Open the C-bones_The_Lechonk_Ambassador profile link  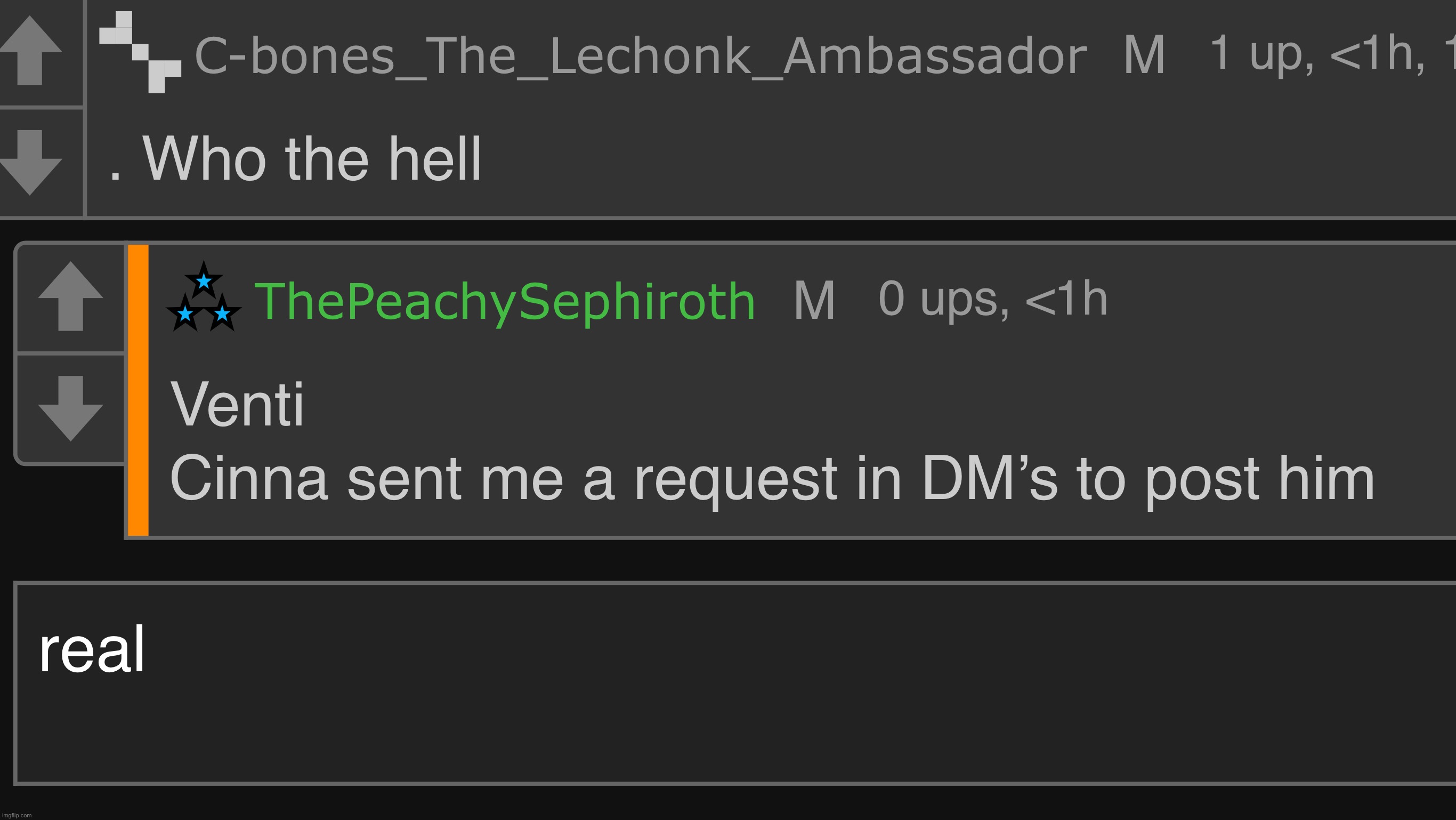(641, 56)
